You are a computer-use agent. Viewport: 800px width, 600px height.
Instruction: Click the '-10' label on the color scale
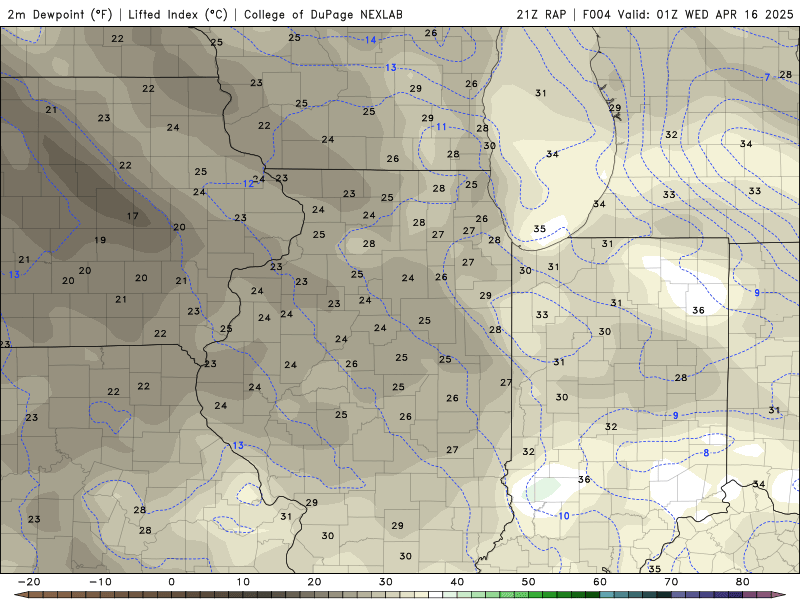[100, 582]
